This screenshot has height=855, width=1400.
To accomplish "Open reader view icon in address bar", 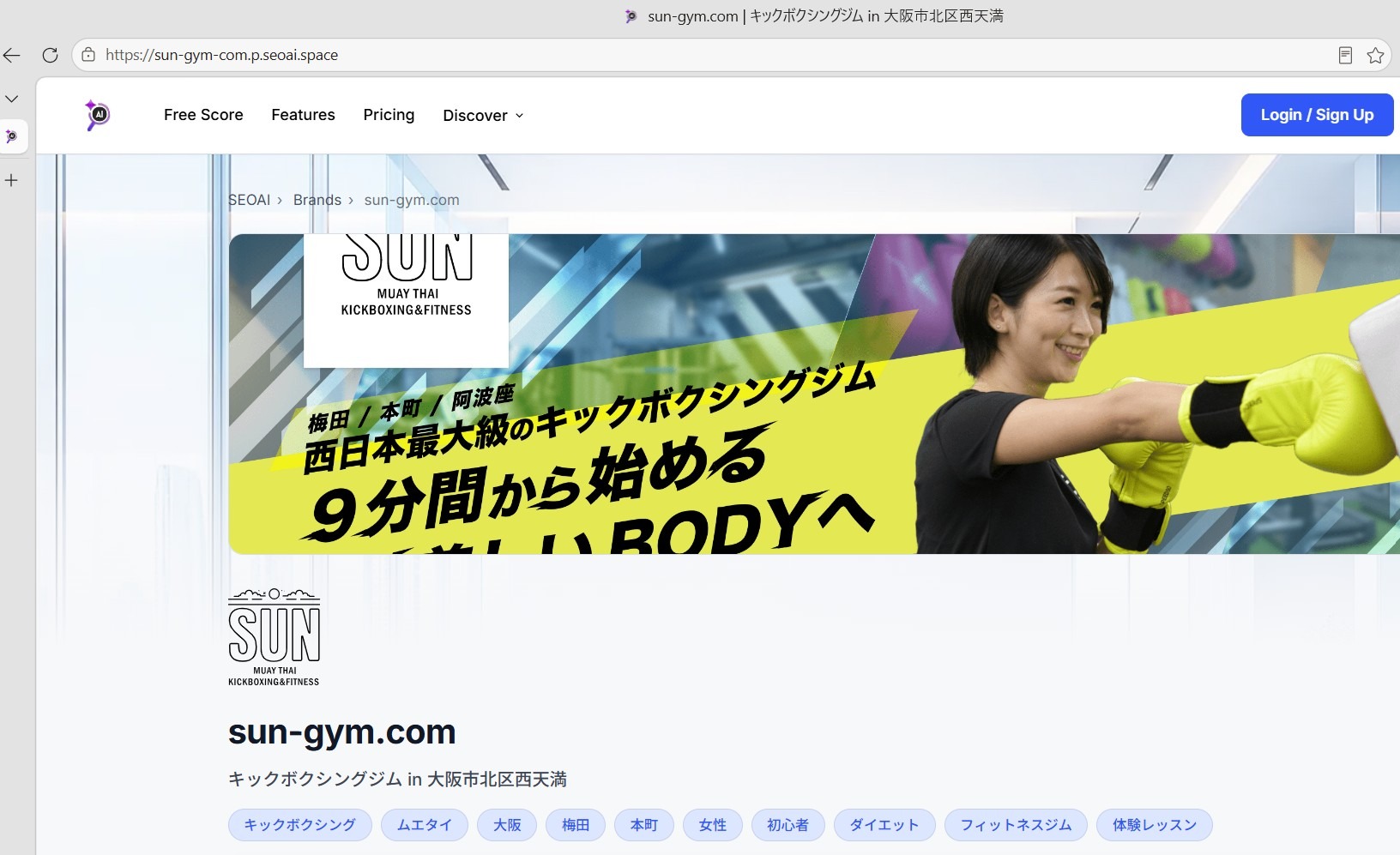I will [x=1345, y=56].
